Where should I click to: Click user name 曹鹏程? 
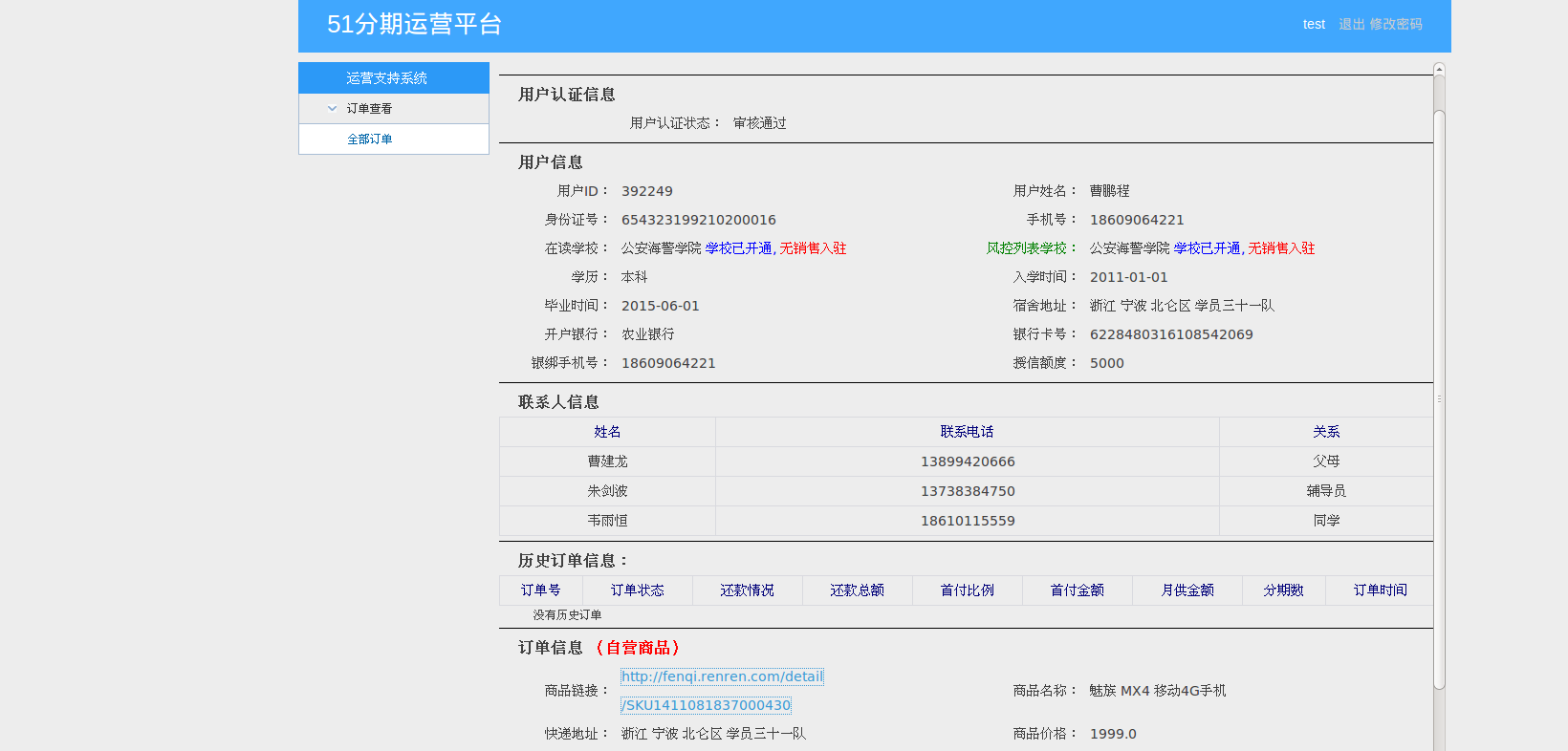click(1110, 191)
